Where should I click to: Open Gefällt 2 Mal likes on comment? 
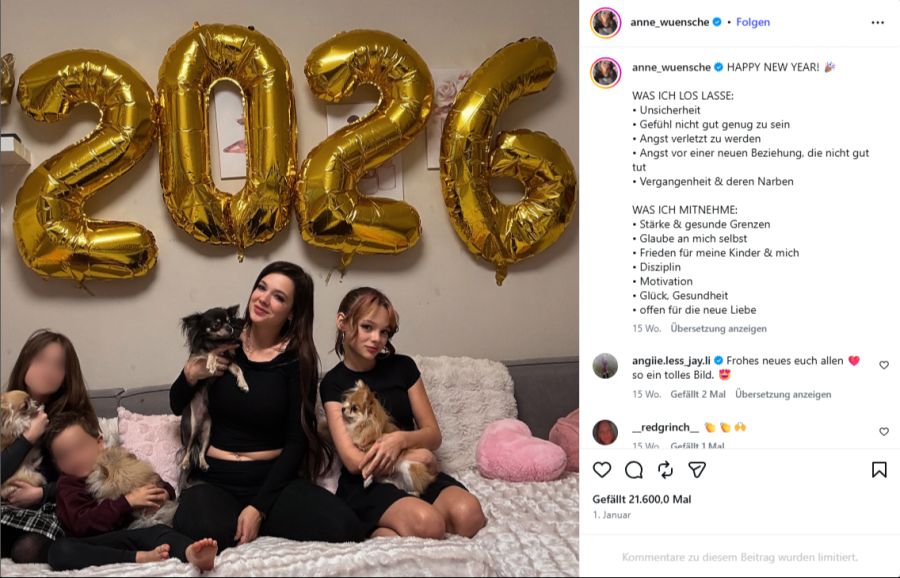click(698, 395)
